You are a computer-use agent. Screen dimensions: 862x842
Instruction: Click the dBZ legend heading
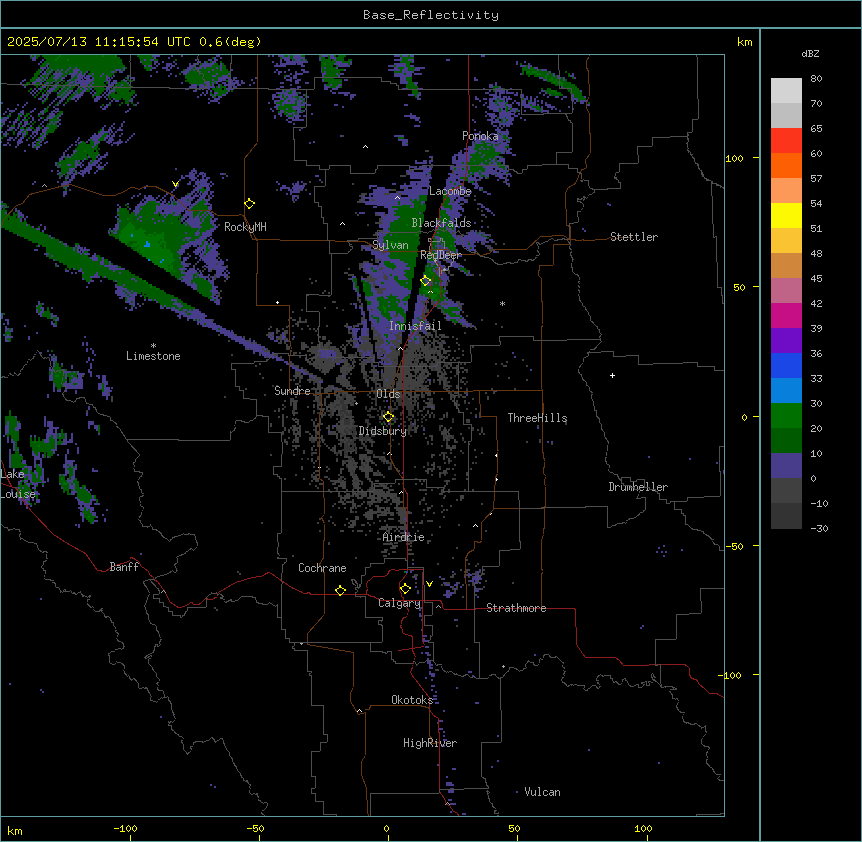pyautogui.click(x=810, y=53)
